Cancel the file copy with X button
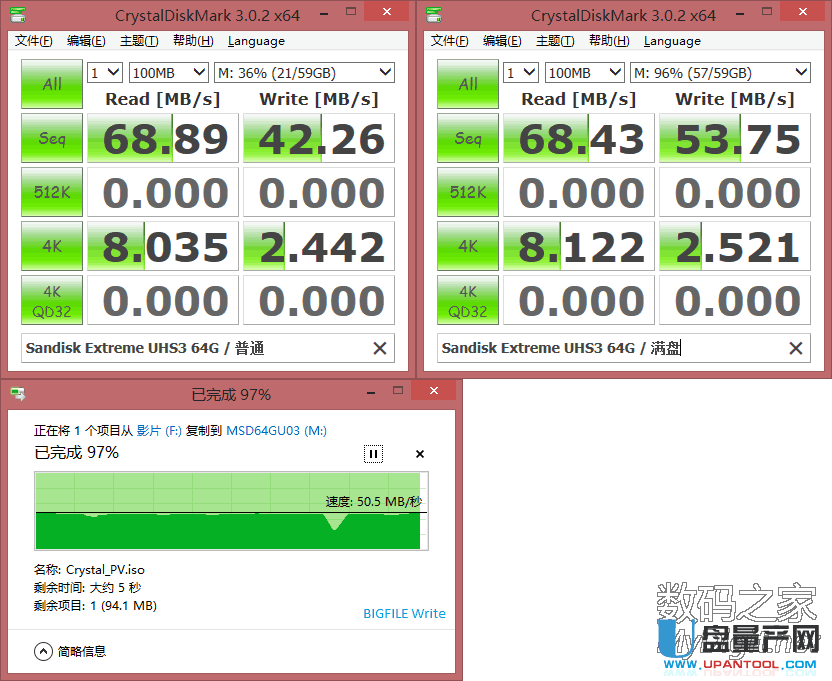The width and height of the screenshot is (832, 681). click(420, 454)
